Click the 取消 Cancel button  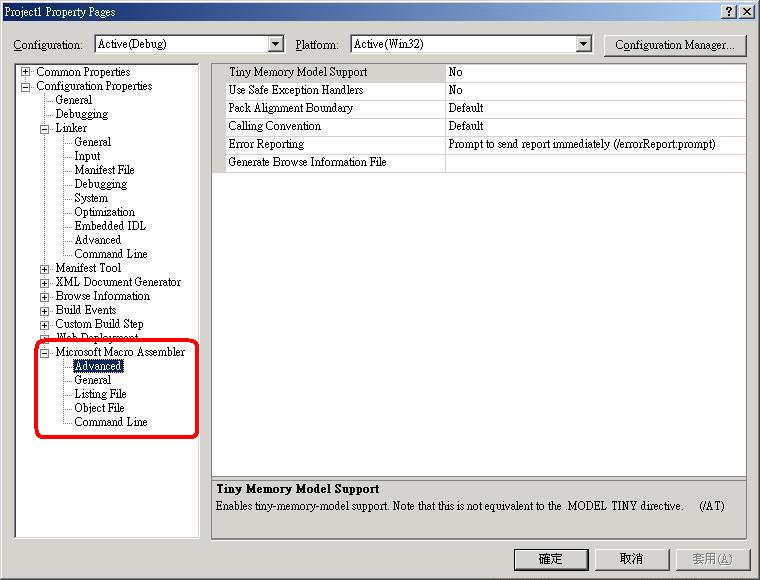click(632, 560)
